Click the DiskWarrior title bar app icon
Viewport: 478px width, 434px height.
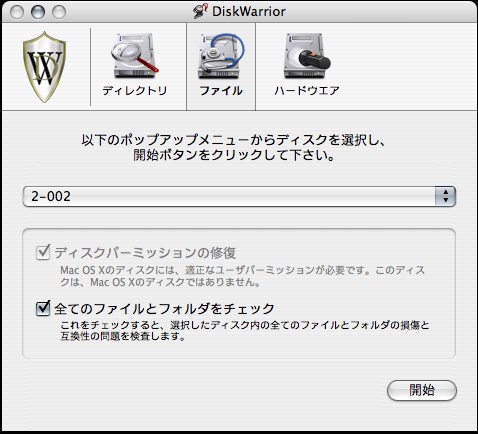click(200, 11)
